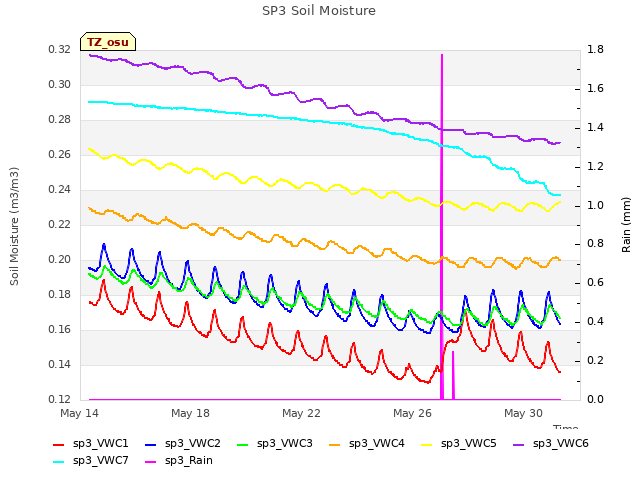Toggle sp3_VWC7 legend entry
Screen dimensions: 640x480
[x=91, y=460]
